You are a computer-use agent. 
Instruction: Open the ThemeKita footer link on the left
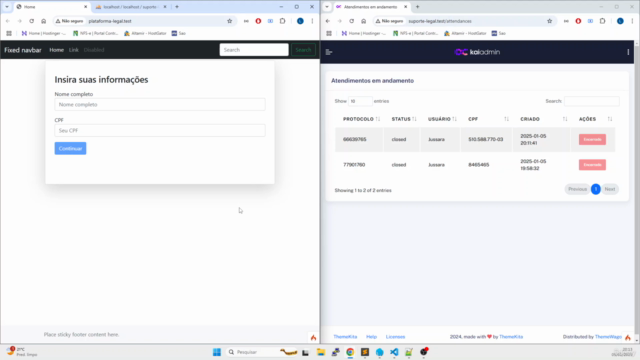tap(345, 337)
